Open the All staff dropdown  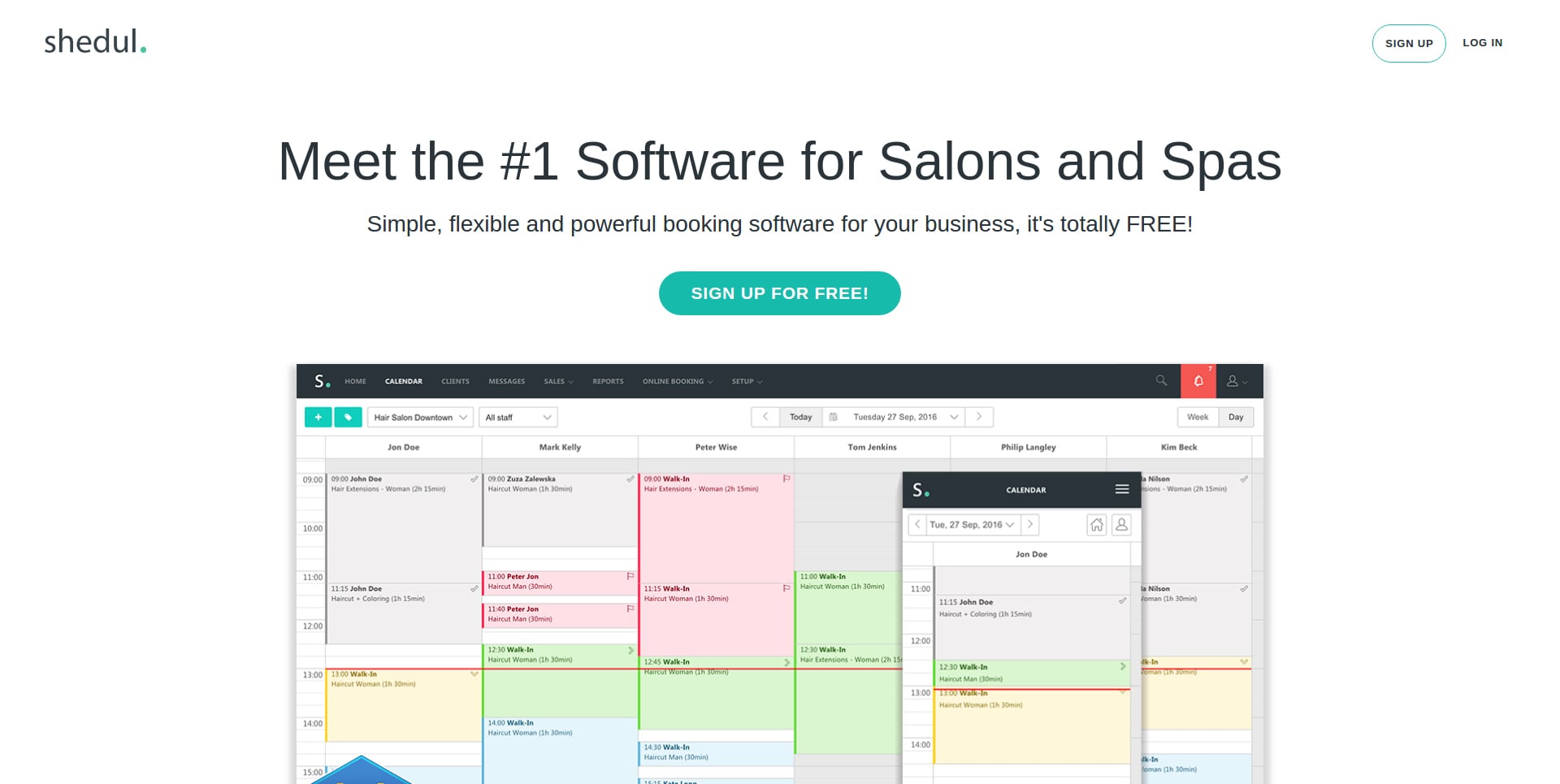[x=518, y=417]
